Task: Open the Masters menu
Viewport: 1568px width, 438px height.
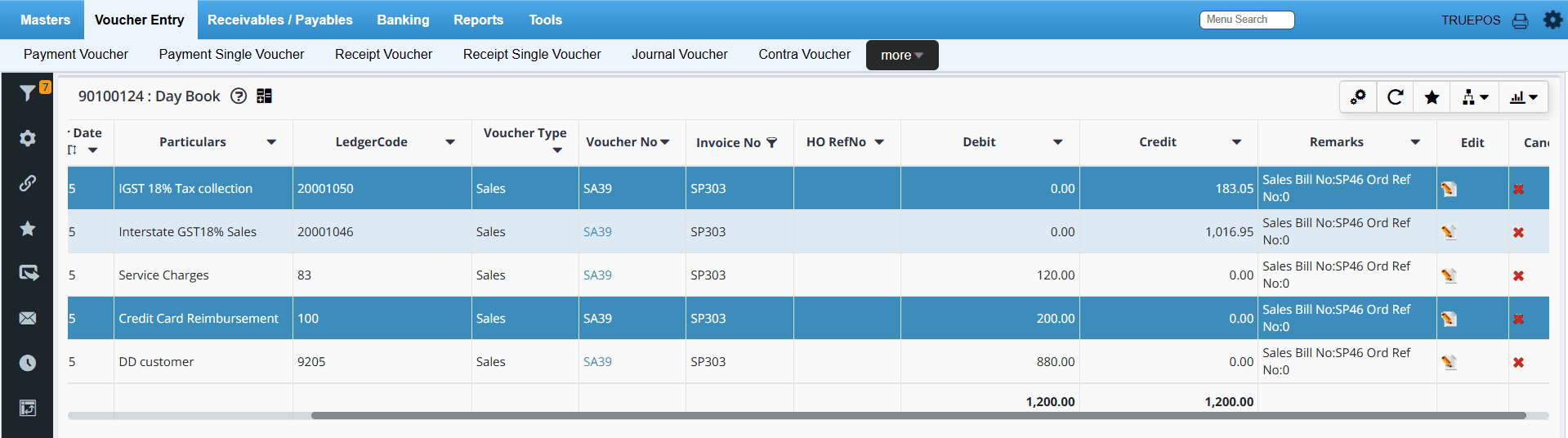Action: pos(45,20)
